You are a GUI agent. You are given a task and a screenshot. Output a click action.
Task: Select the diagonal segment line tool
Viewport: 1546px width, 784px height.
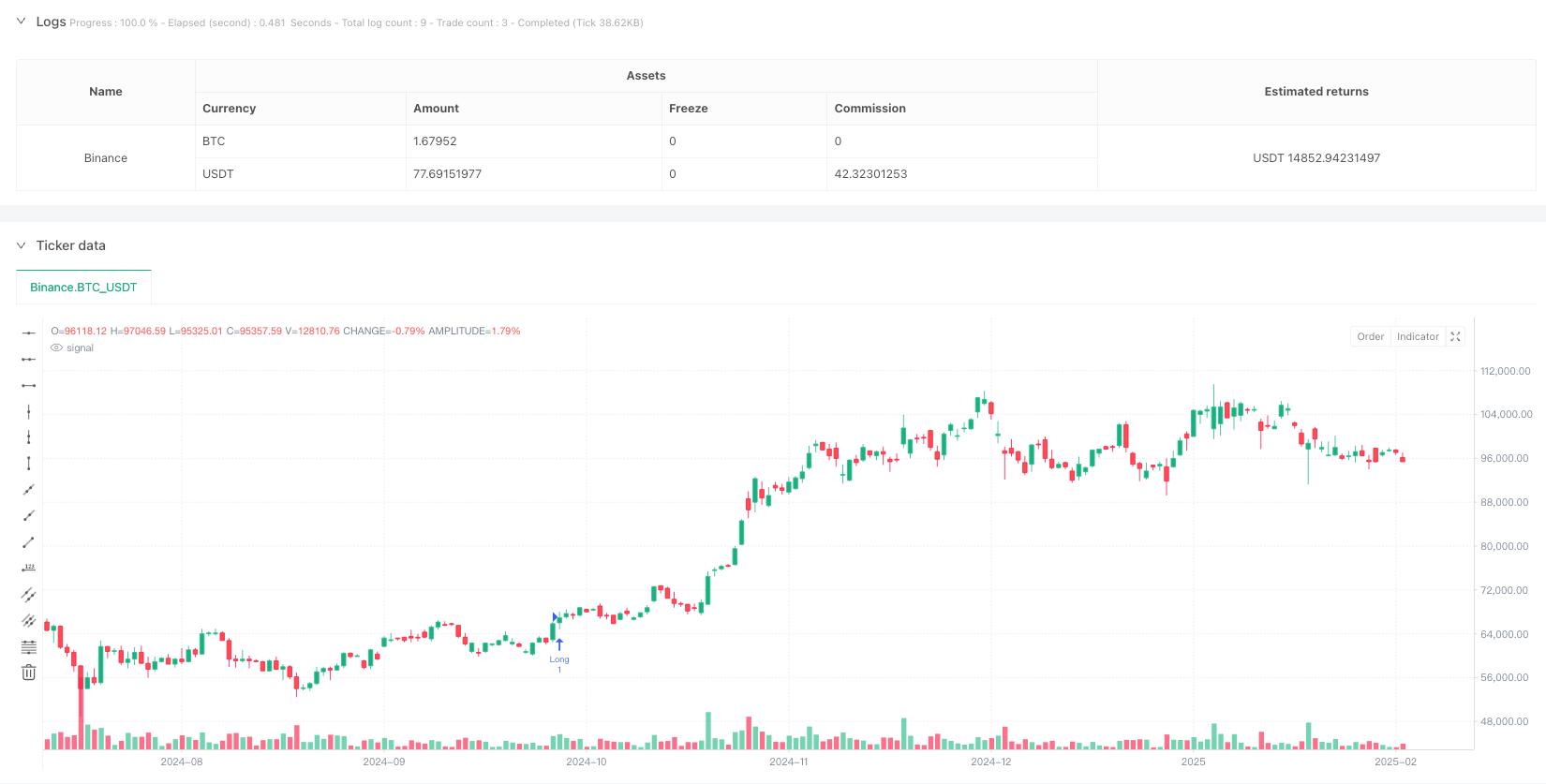[x=29, y=541]
